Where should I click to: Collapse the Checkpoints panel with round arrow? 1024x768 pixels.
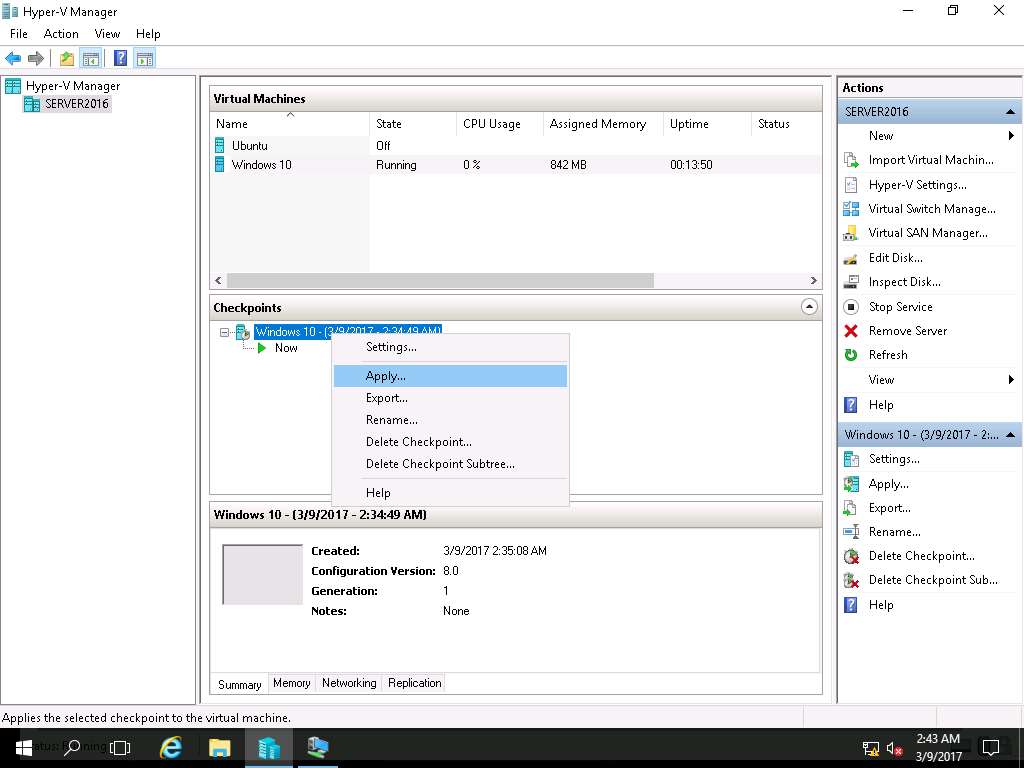[808, 306]
